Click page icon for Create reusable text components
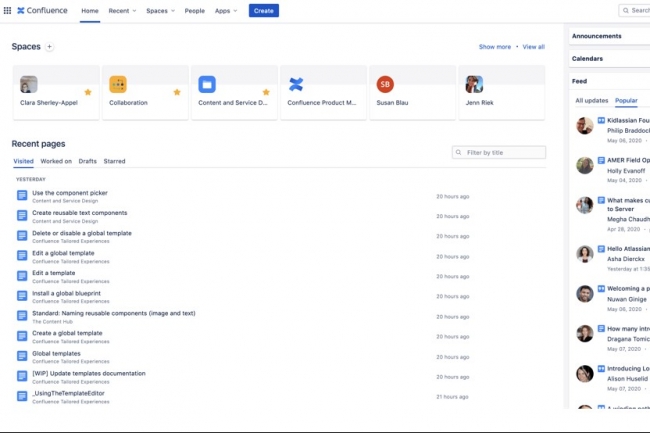Viewport: 650px width, 433px height. (x=22, y=215)
